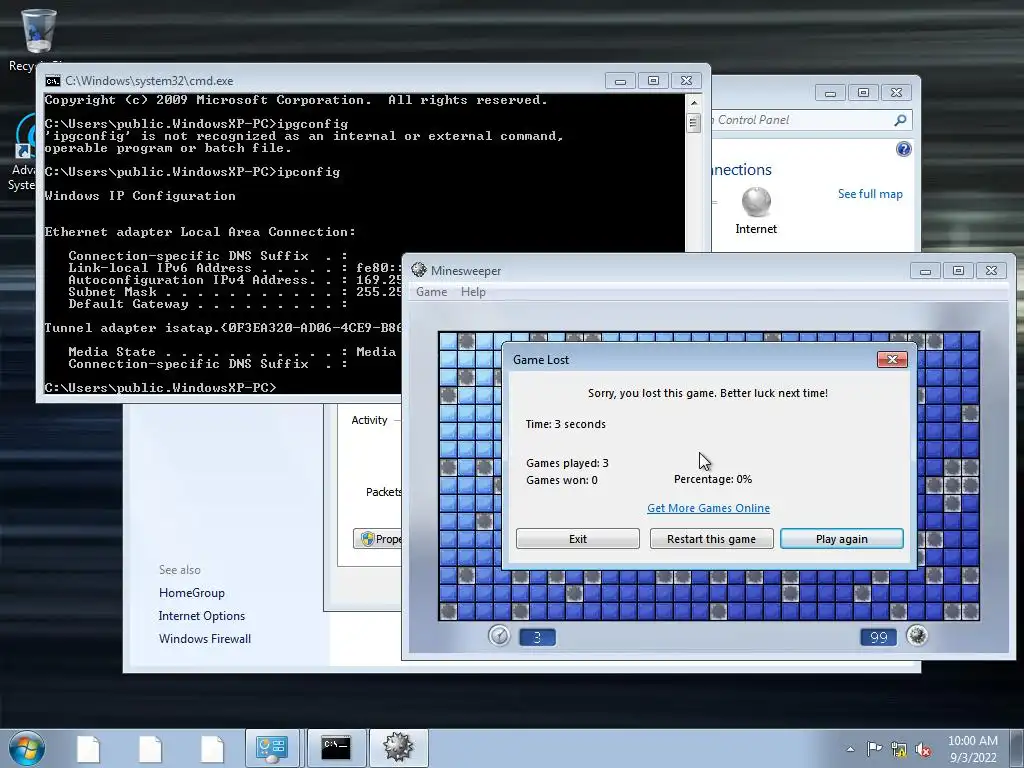
Task: Click the timer value 3 display
Action: tap(537, 637)
